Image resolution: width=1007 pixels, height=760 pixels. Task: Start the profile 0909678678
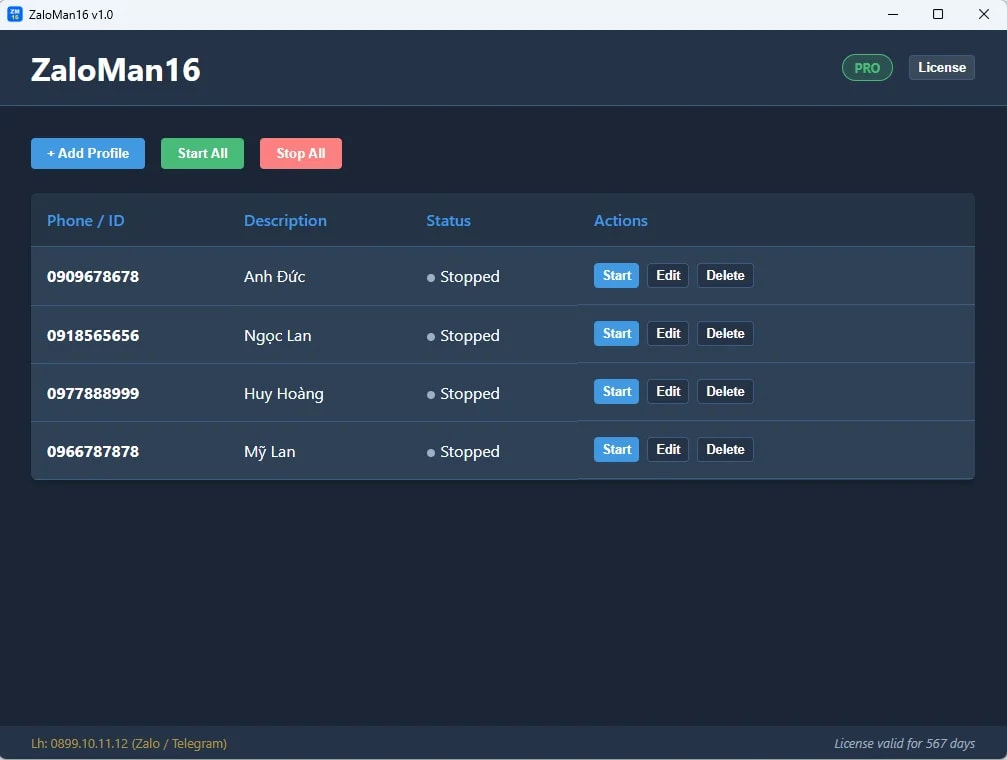tap(615, 275)
